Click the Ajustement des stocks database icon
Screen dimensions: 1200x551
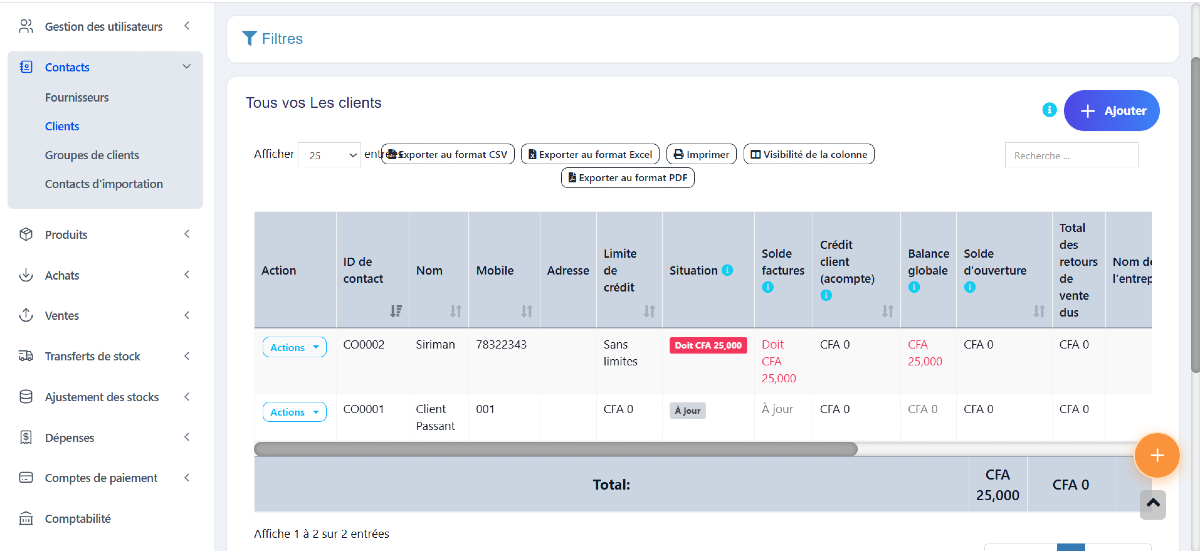pyautogui.click(x=26, y=397)
